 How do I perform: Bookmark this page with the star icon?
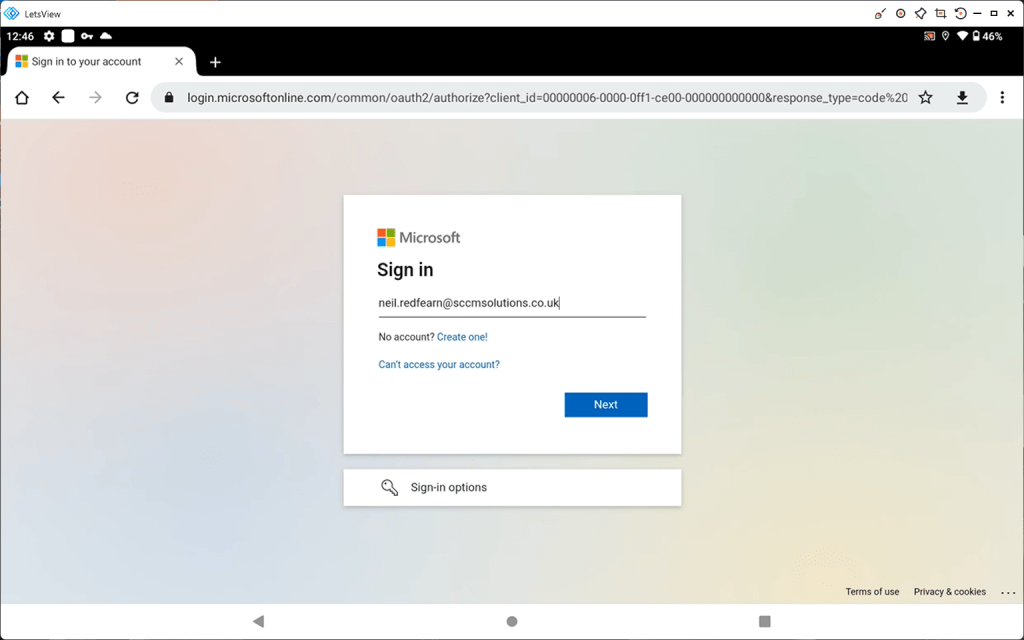click(x=926, y=98)
